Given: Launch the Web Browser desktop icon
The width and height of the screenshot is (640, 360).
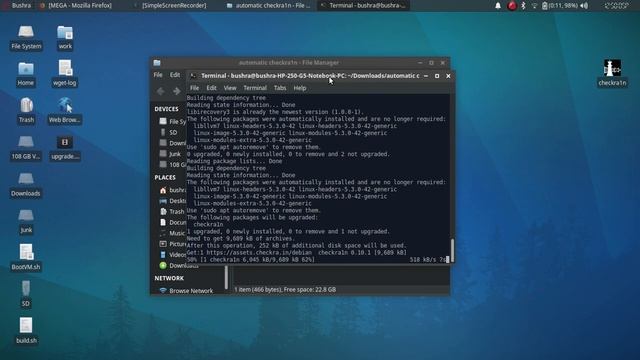Looking at the screenshot, I should [64, 110].
